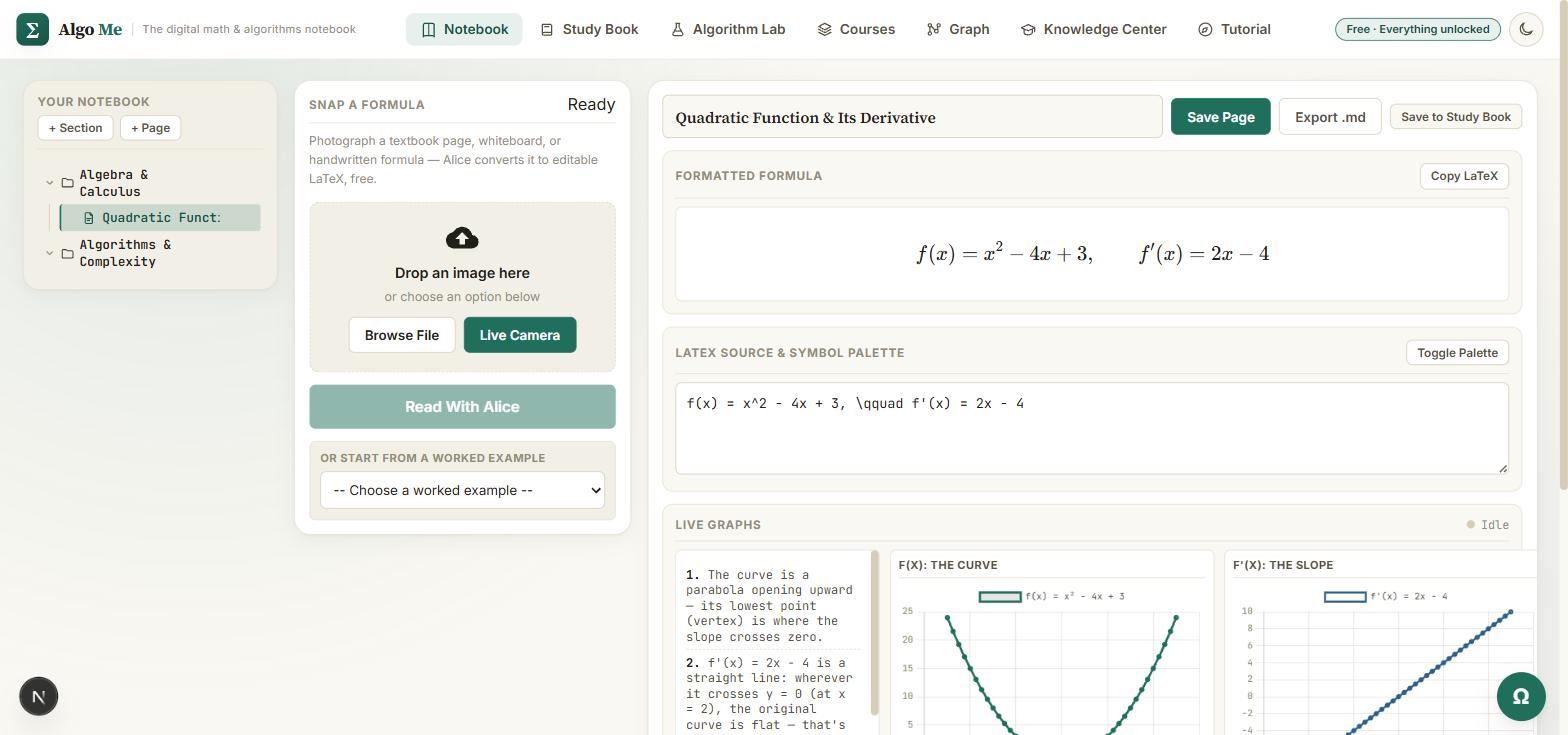The image size is (1568, 735).
Task: Click the Study Book tab icon
Action: tap(547, 29)
